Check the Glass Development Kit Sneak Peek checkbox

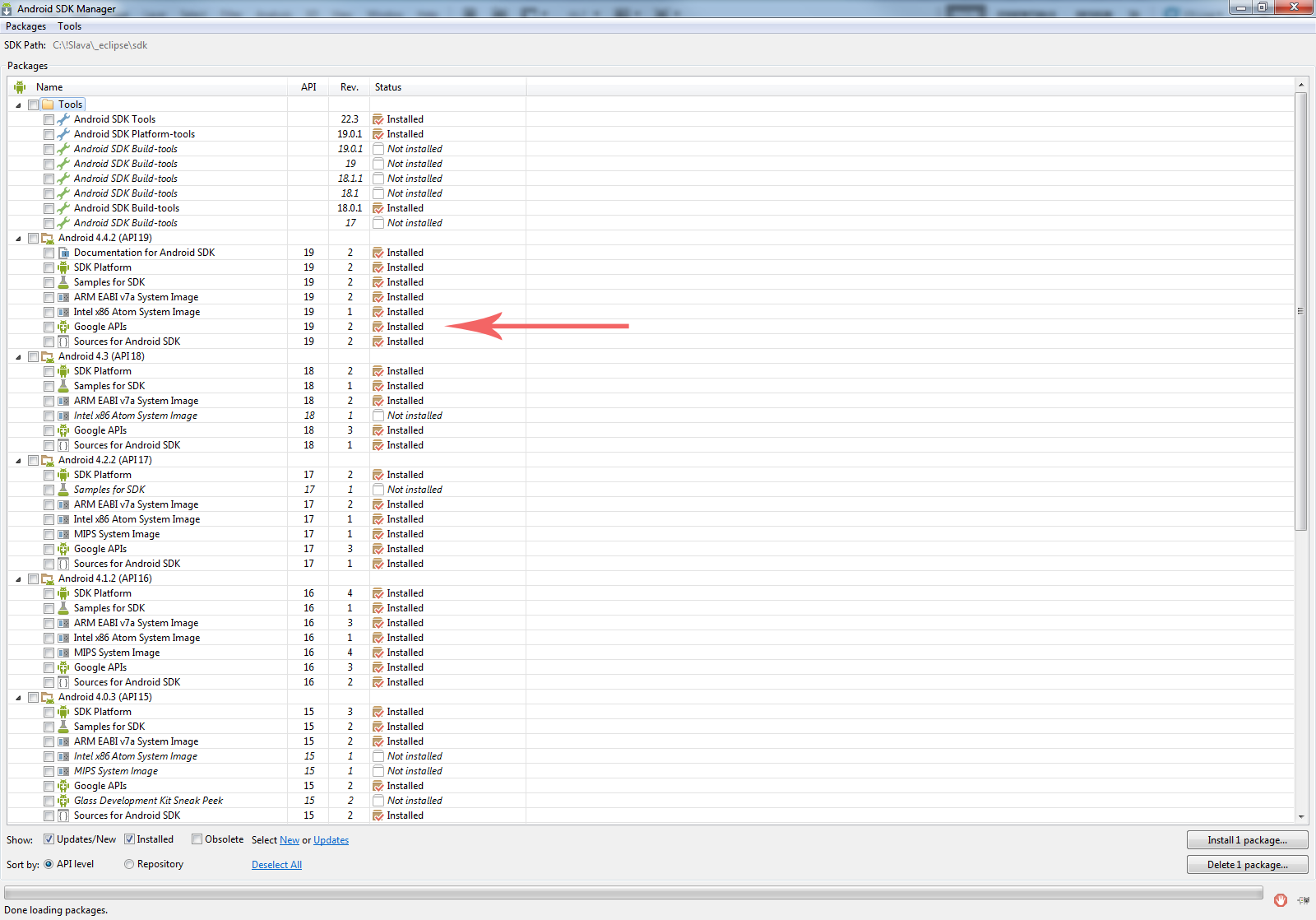[x=49, y=801]
